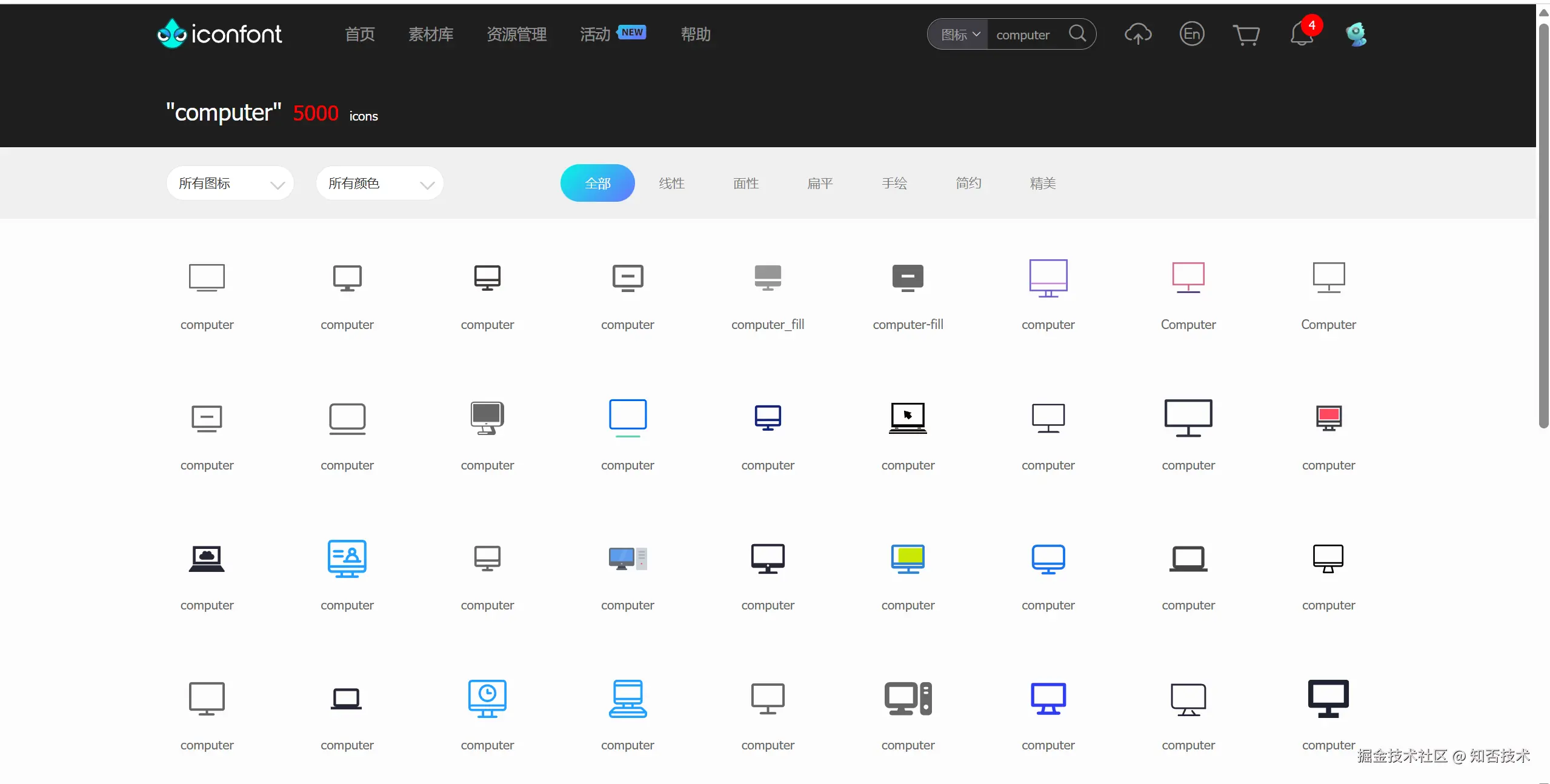Image resolution: width=1550 pixels, height=784 pixels.
Task: Click the computer_fill gray icon
Action: click(767, 277)
